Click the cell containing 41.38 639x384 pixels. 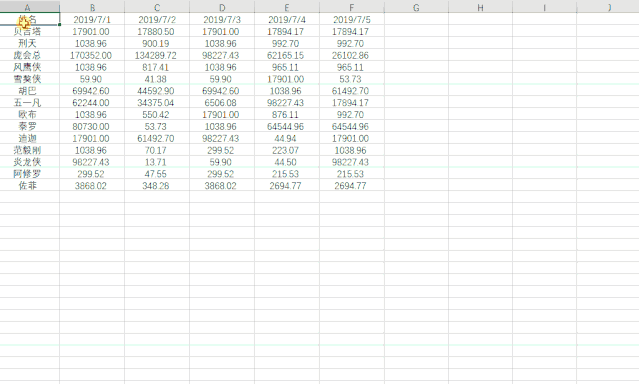pos(157,79)
